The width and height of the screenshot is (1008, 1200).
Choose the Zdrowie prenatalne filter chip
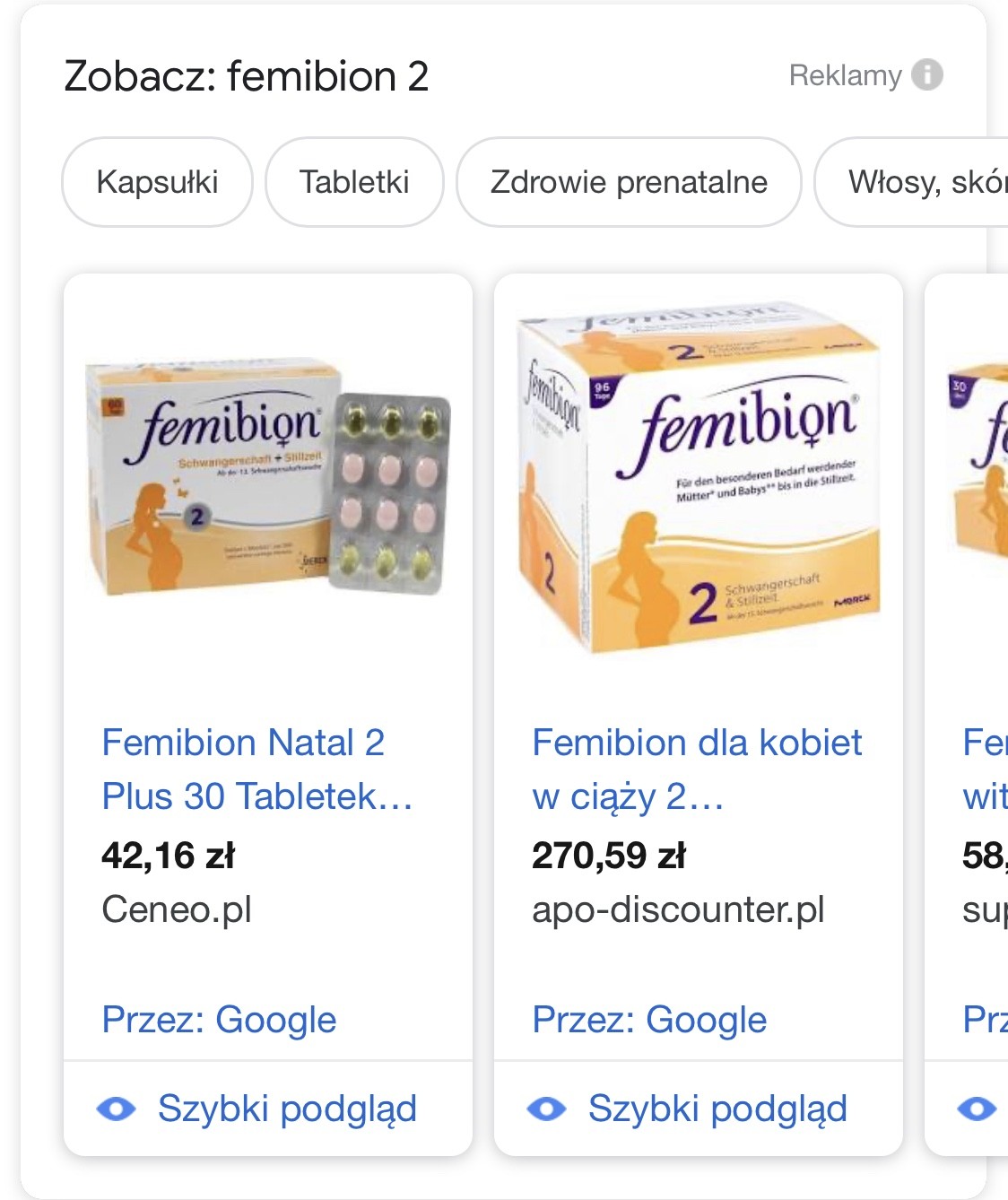point(629,182)
